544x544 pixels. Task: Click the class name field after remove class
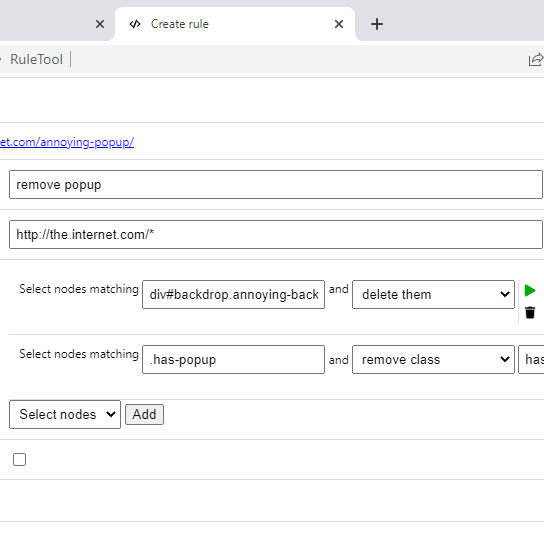click(532, 359)
